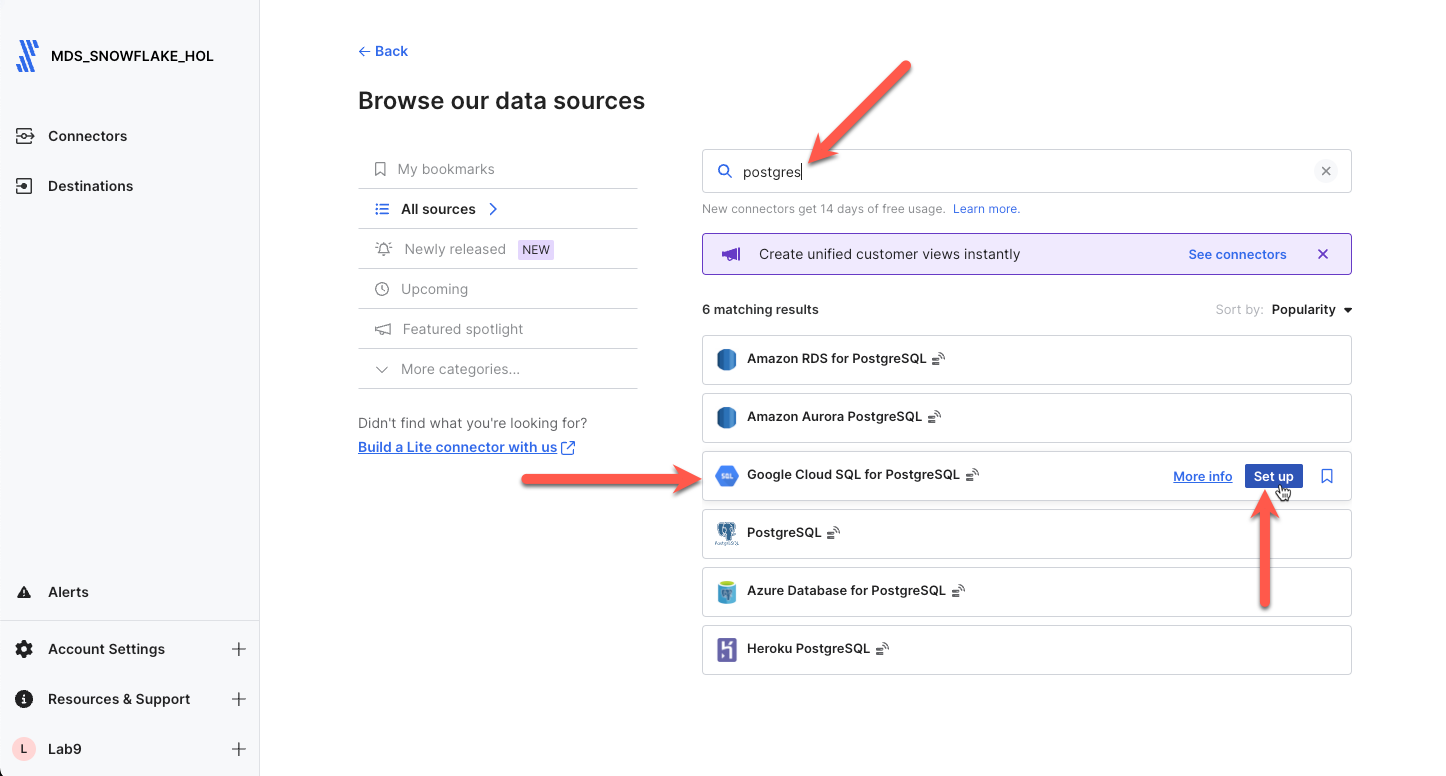Screen dimensions: 1446x776
Task: Bookmark Google Cloud SQL for PostgreSQL
Action: 1327,476
